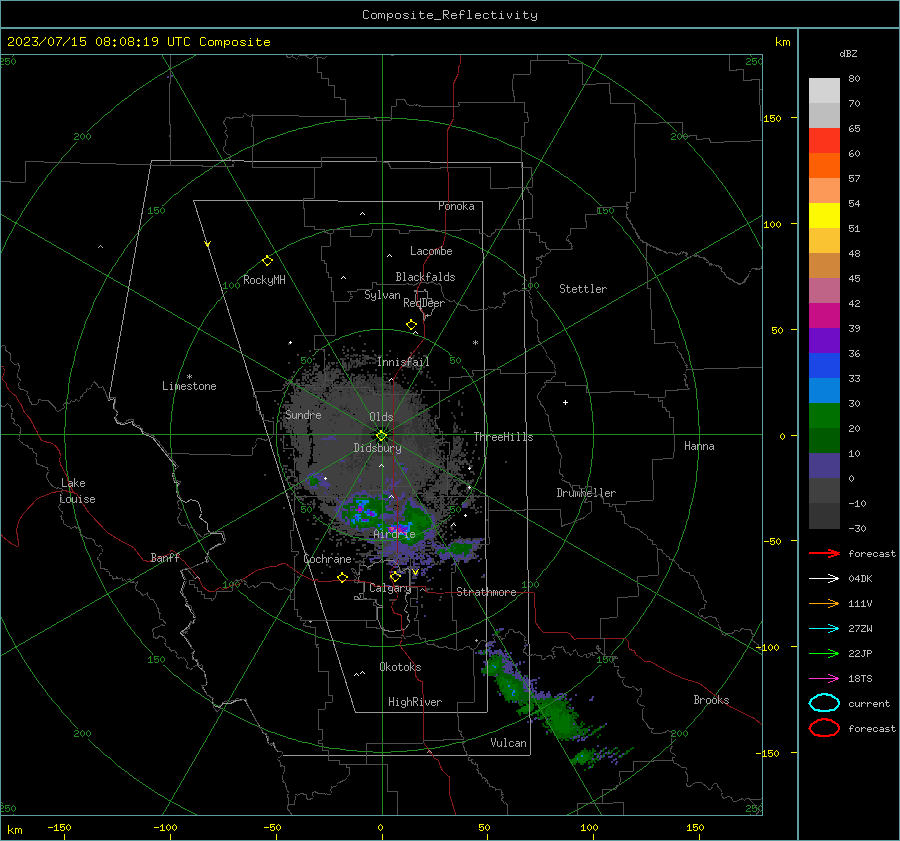Click the white 04DK arrow legend icon

[824, 579]
